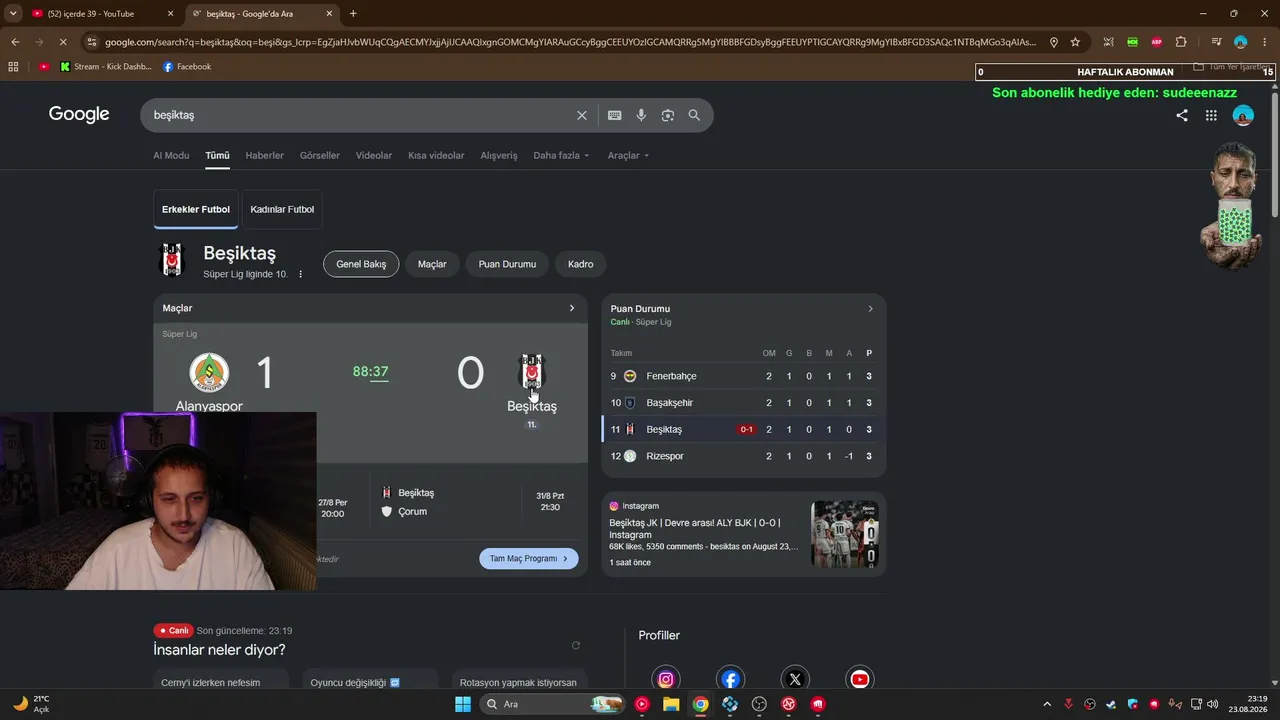This screenshot has width=1280, height=720.
Task: Open OBS Studio from the taskbar
Action: (x=759, y=704)
